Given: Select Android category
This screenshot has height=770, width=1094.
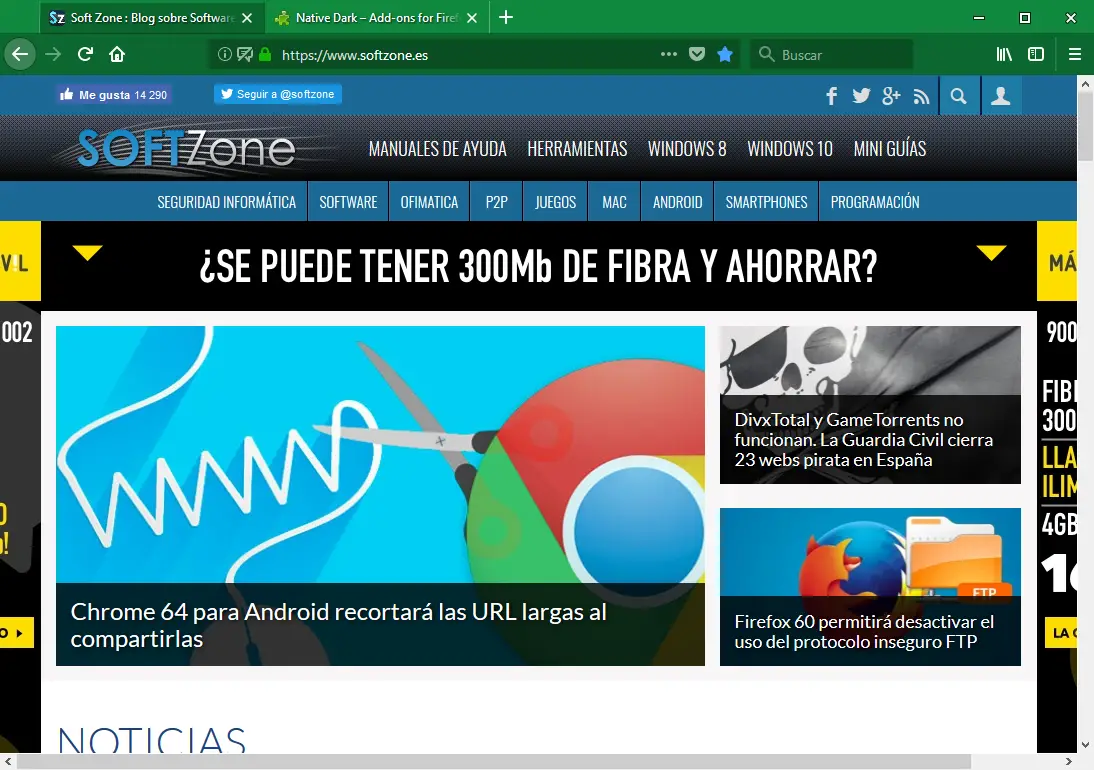Looking at the screenshot, I should (x=677, y=202).
